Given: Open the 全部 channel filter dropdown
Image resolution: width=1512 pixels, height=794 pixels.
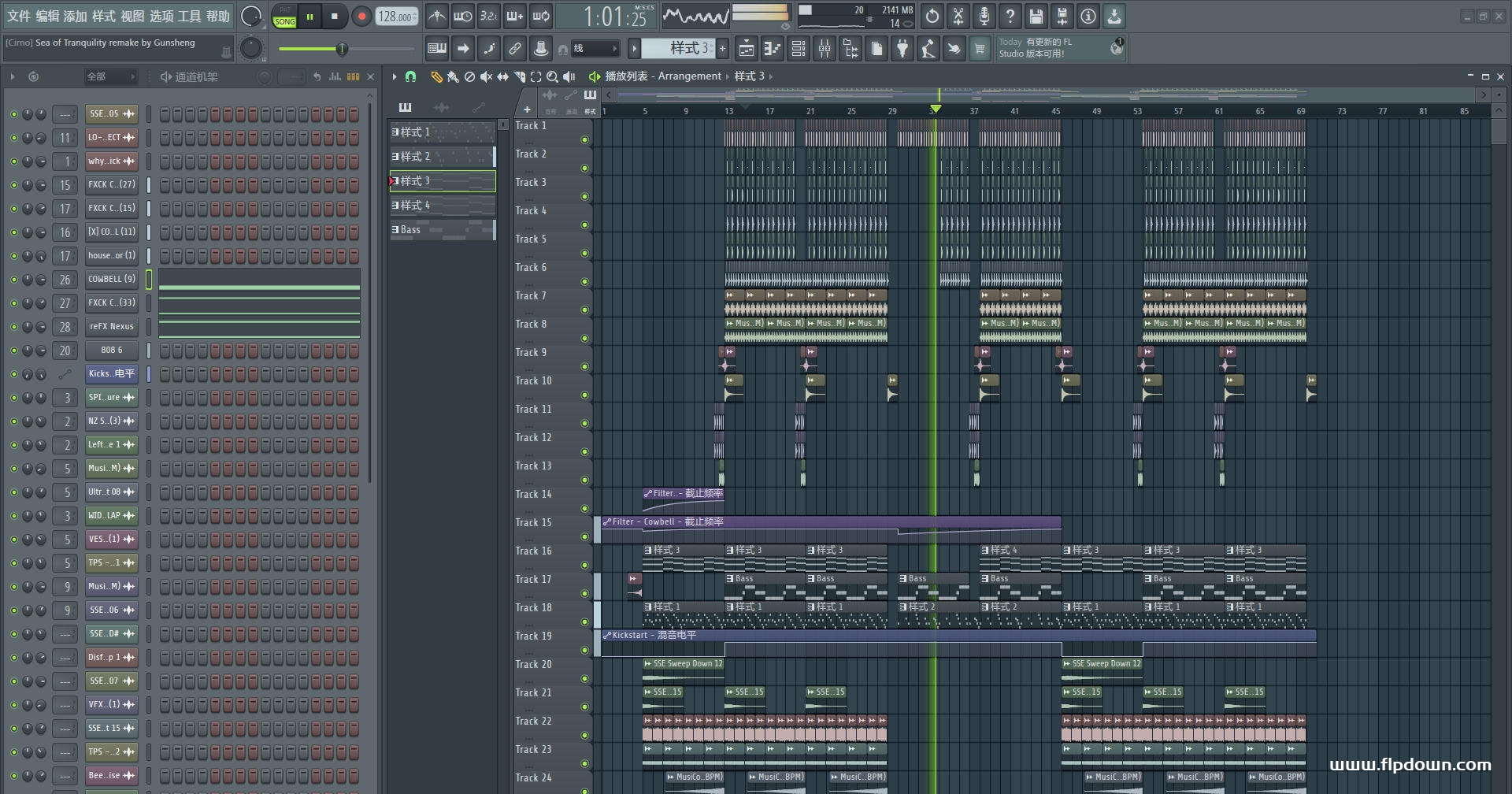Looking at the screenshot, I should (110, 76).
